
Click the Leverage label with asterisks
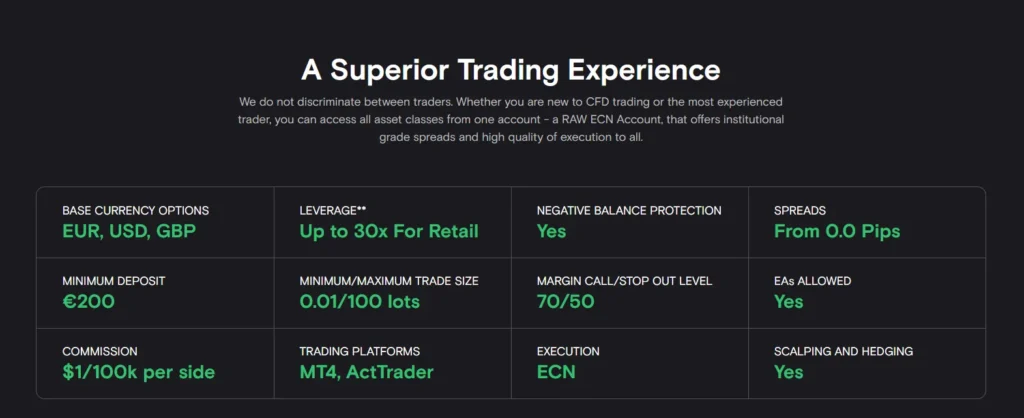(333, 211)
